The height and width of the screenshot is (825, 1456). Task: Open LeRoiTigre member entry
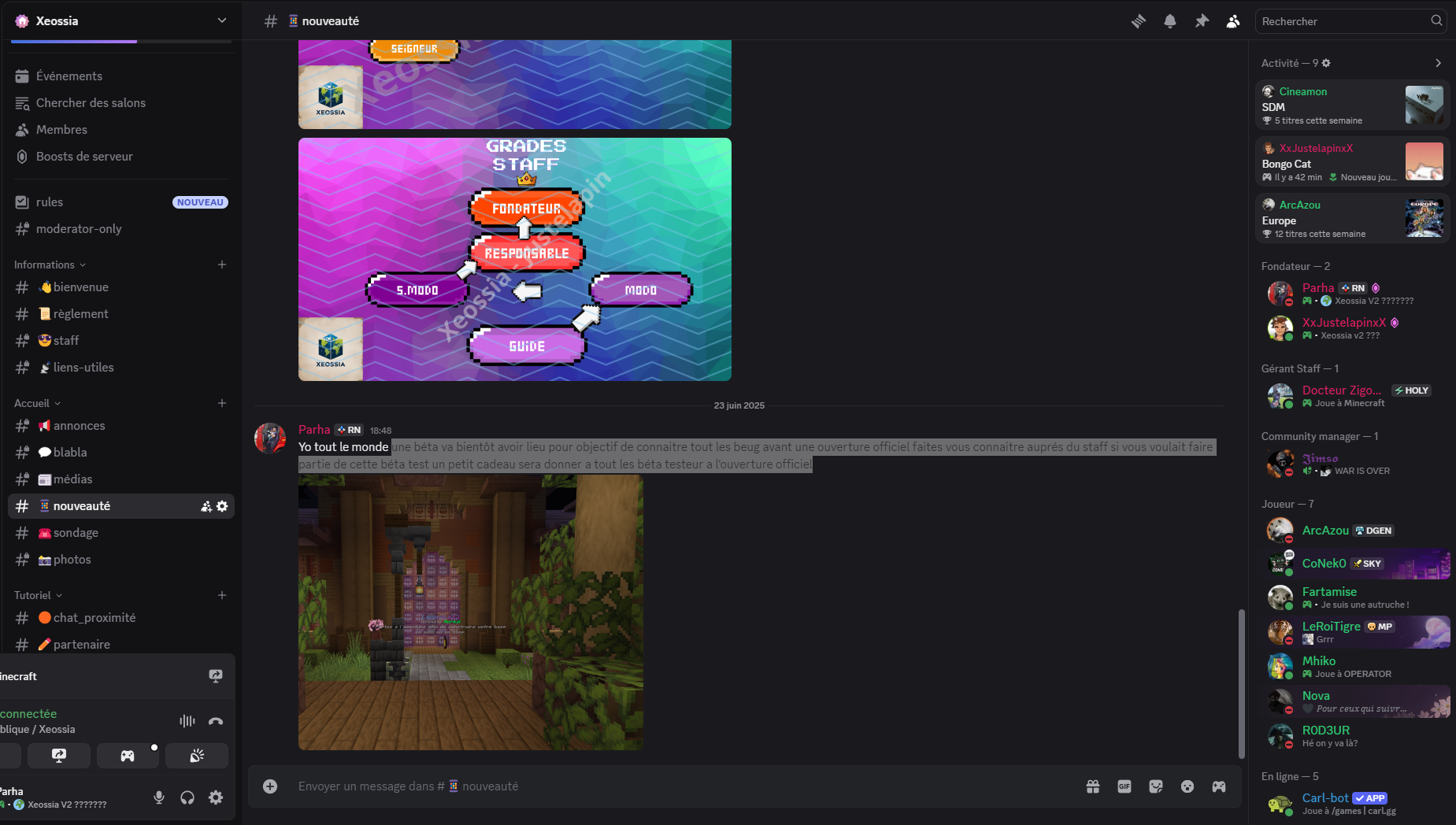(1355, 632)
